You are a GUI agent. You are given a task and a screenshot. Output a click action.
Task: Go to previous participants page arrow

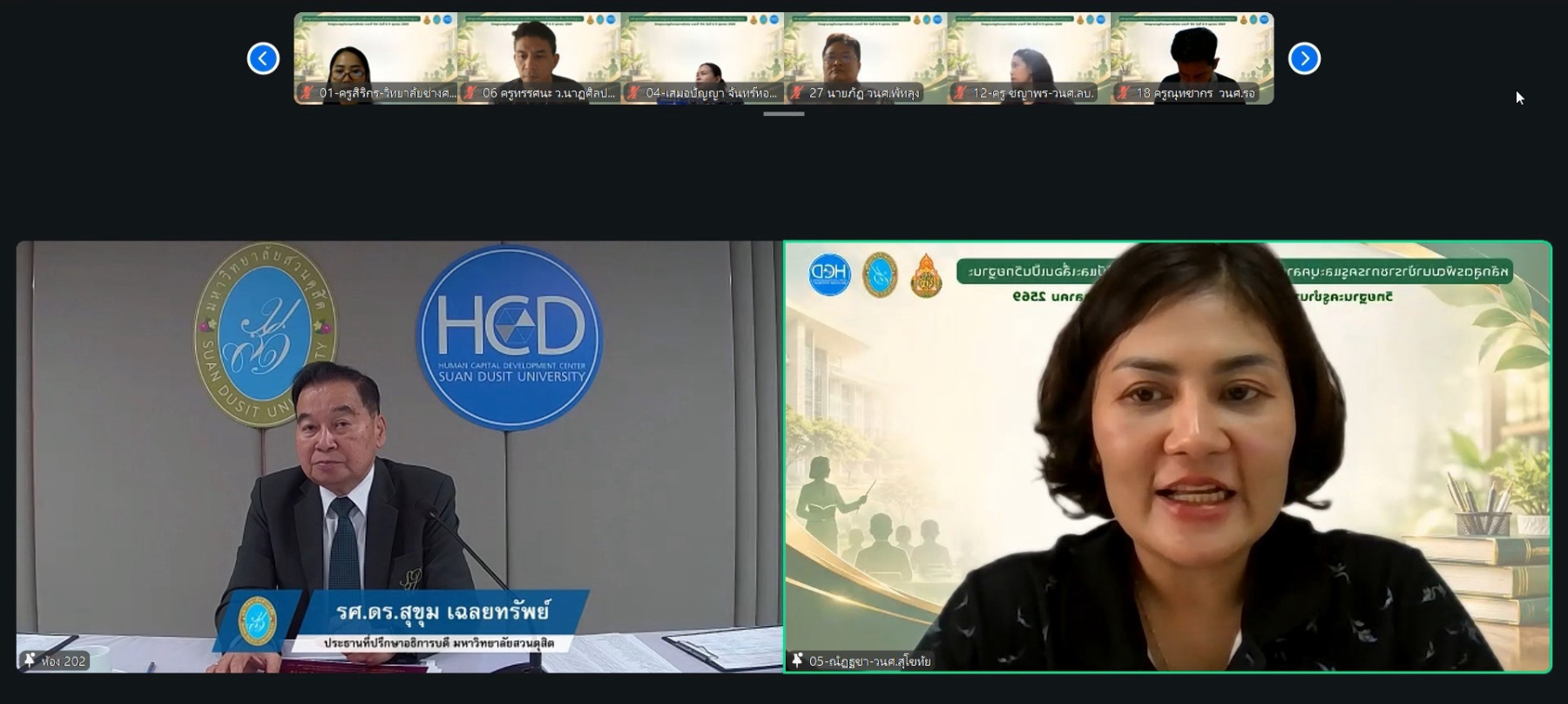coord(263,58)
